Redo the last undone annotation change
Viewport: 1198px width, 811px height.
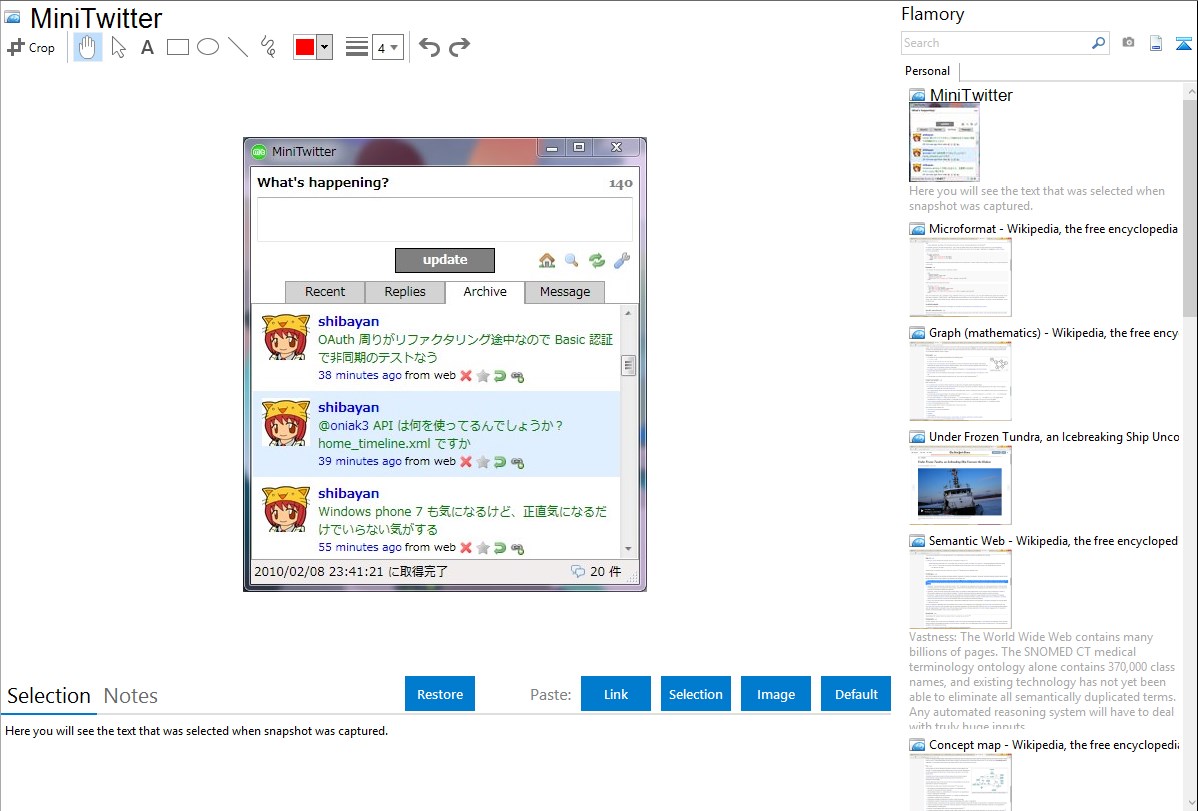459,47
